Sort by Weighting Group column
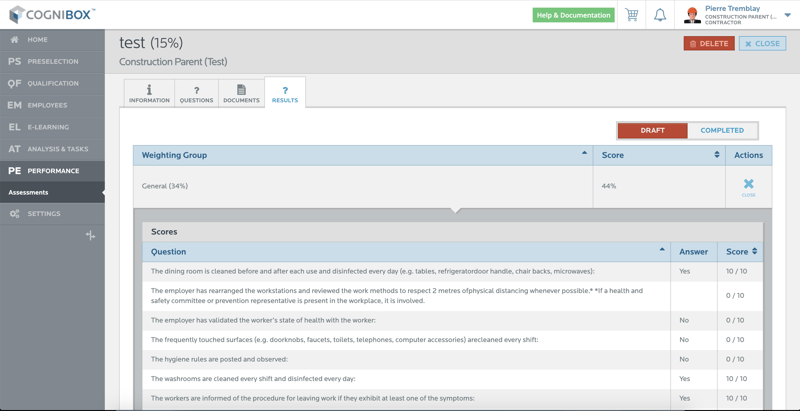This screenshot has height=411, width=800. click(x=363, y=156)
